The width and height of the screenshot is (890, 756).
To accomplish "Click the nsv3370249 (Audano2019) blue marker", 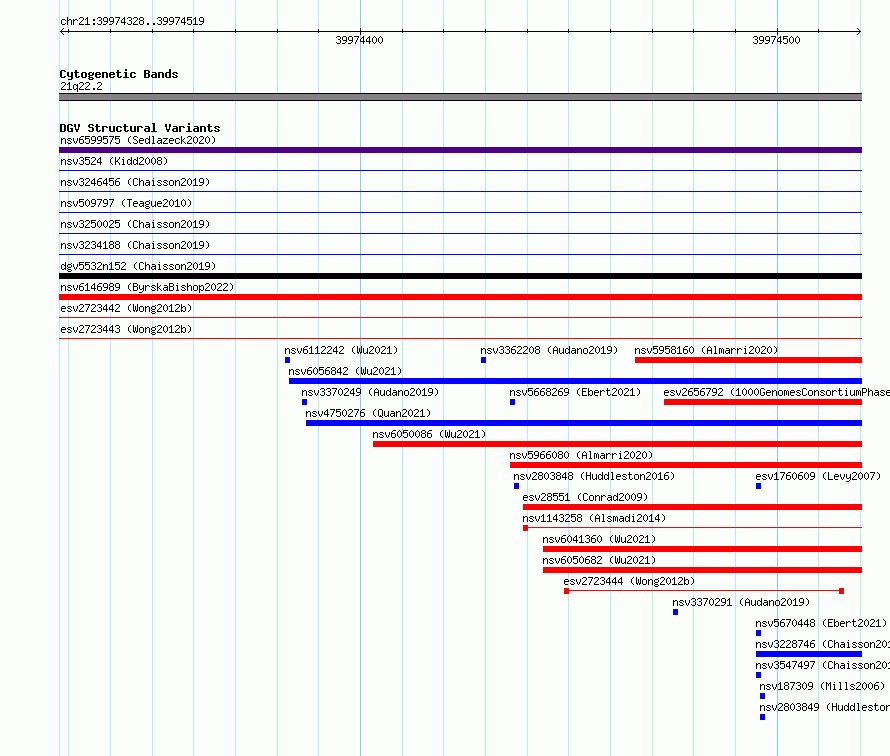I will pyautogui.click(x=304, y=402).
